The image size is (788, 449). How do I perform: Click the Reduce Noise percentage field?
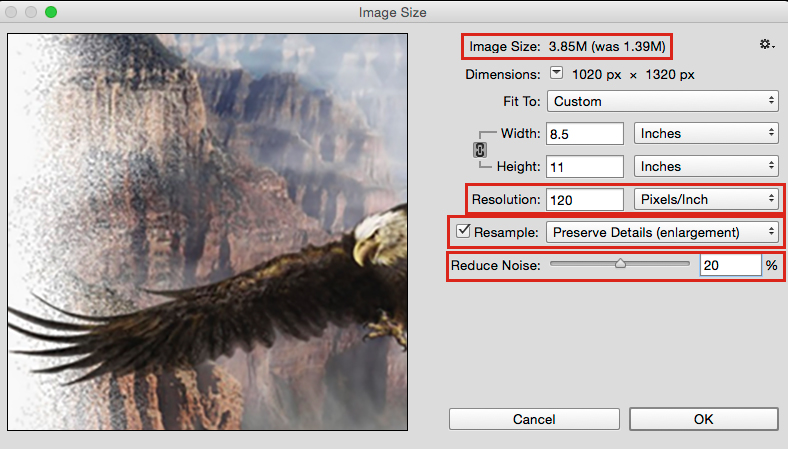[x=730, y=265]
